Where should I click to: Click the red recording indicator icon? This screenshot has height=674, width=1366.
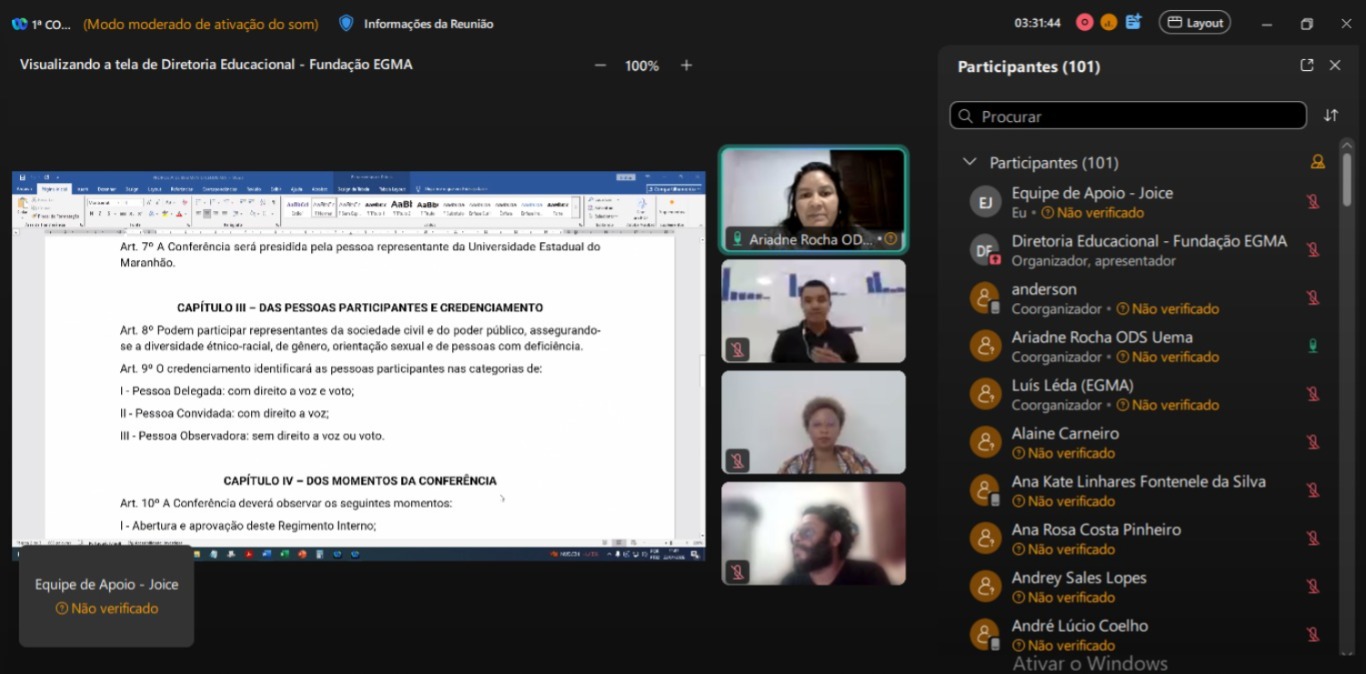click(1084, 23)
